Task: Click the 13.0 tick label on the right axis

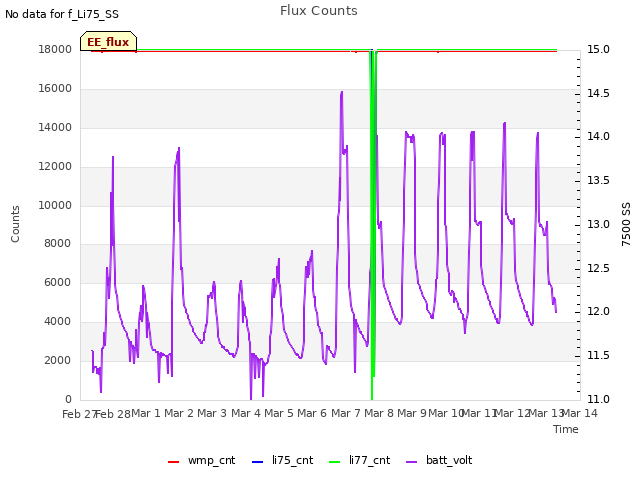Action: click(598, 224)
